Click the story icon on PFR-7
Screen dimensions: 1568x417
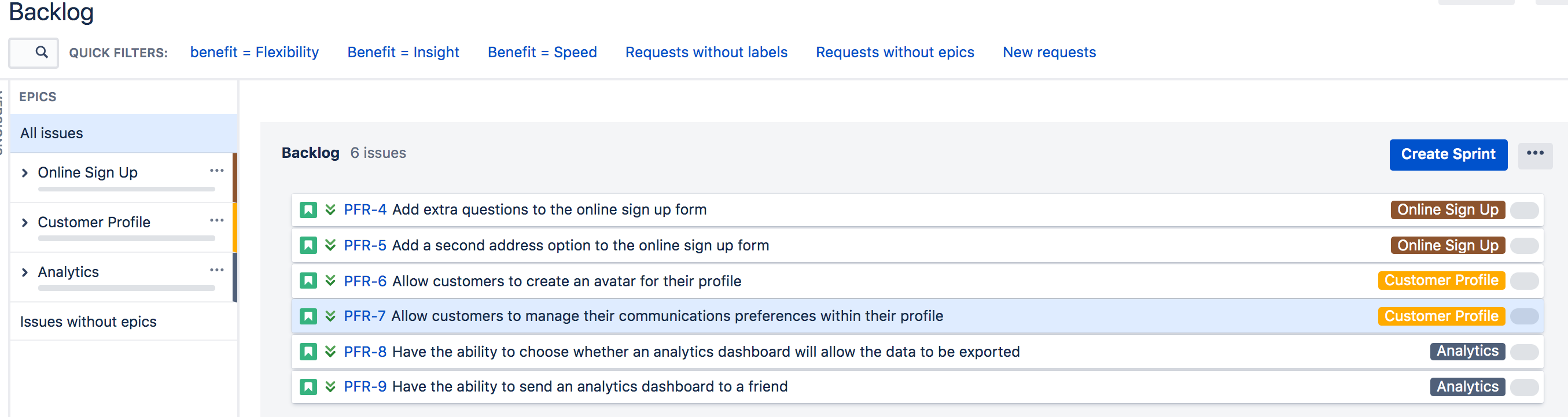point(308,316)
